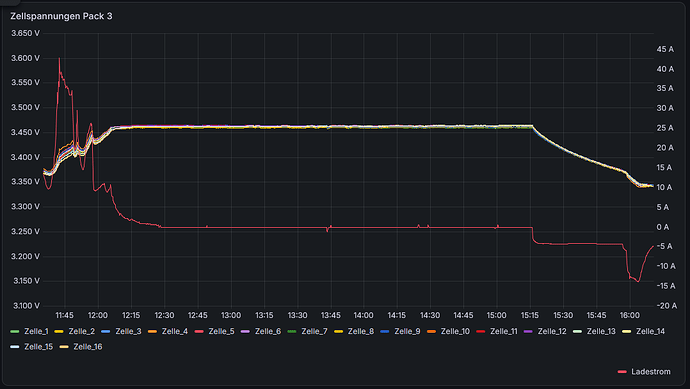
Task: Select Zelle_15 legend label
Action: pyautogui.click(x=39, y=347)
